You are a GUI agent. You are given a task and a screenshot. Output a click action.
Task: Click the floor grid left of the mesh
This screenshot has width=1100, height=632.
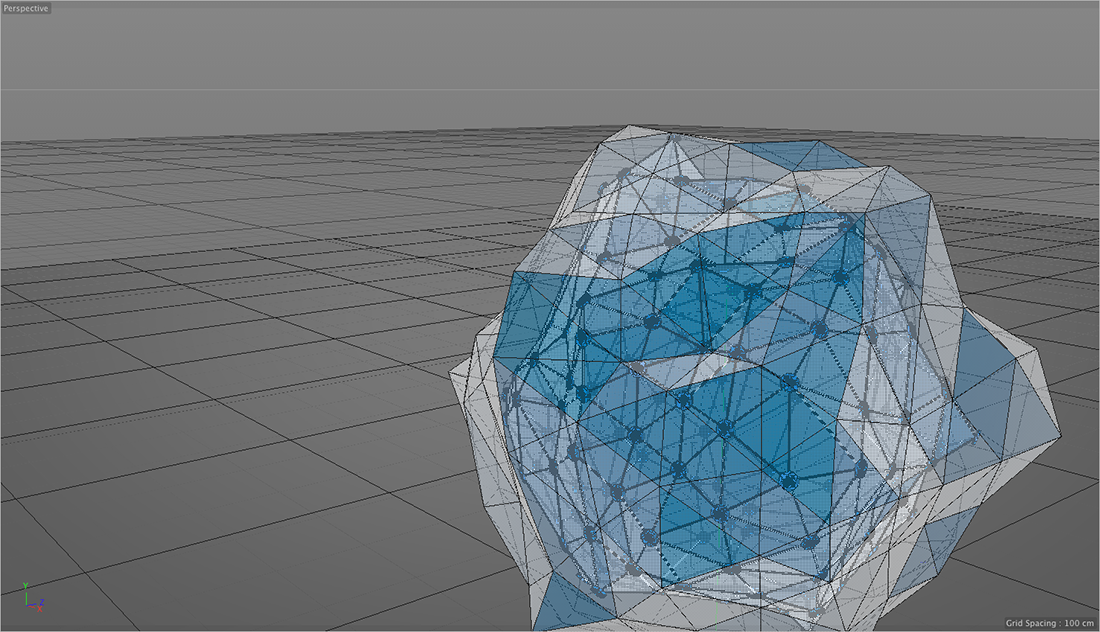[250, 350]
